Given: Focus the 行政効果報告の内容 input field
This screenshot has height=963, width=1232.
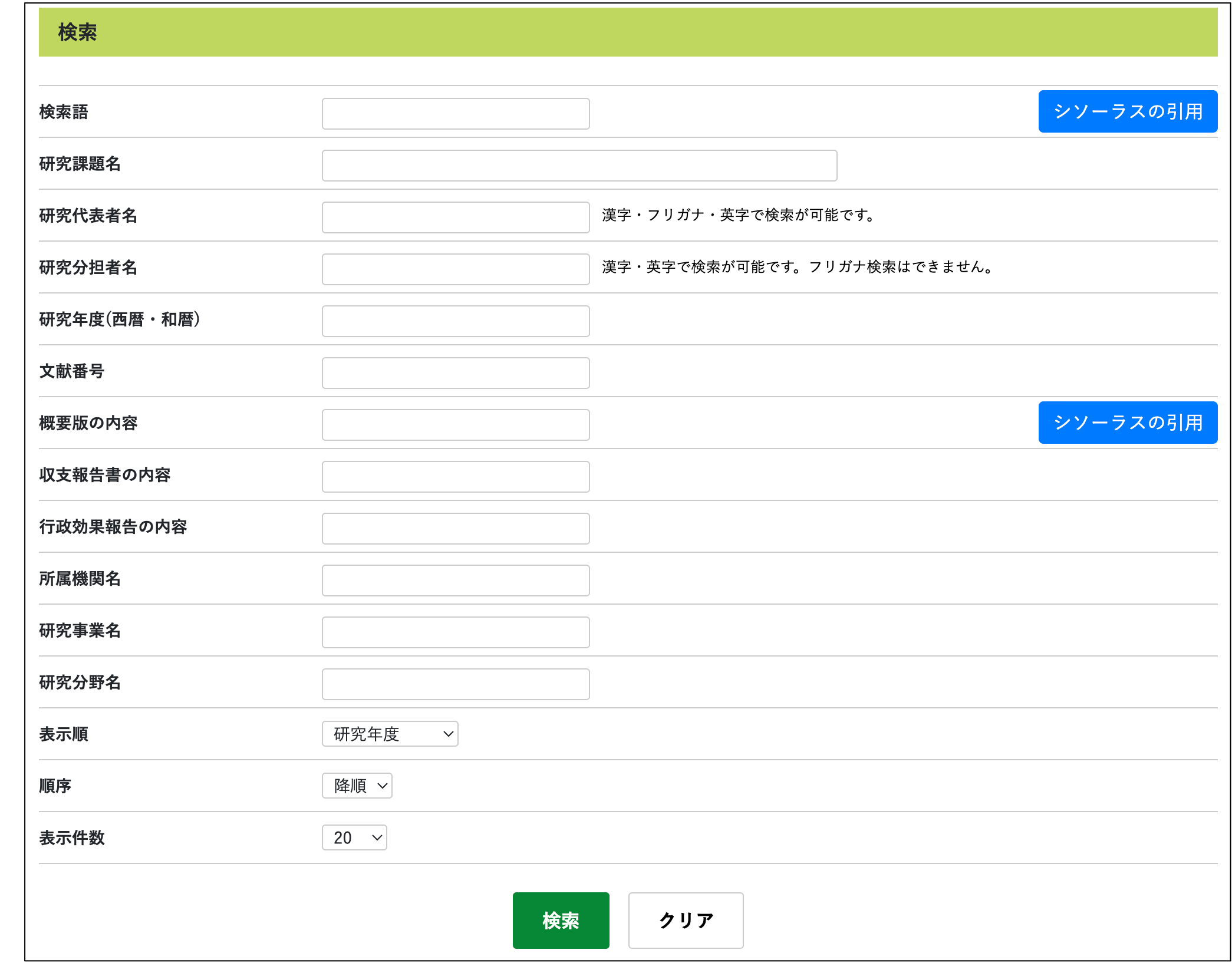Looking at the screenshot, I should [x=456, y=529].
